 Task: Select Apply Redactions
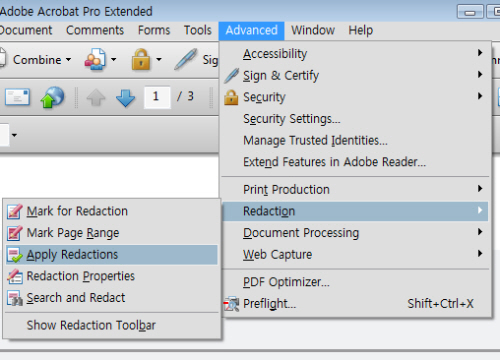click(112, 255)
